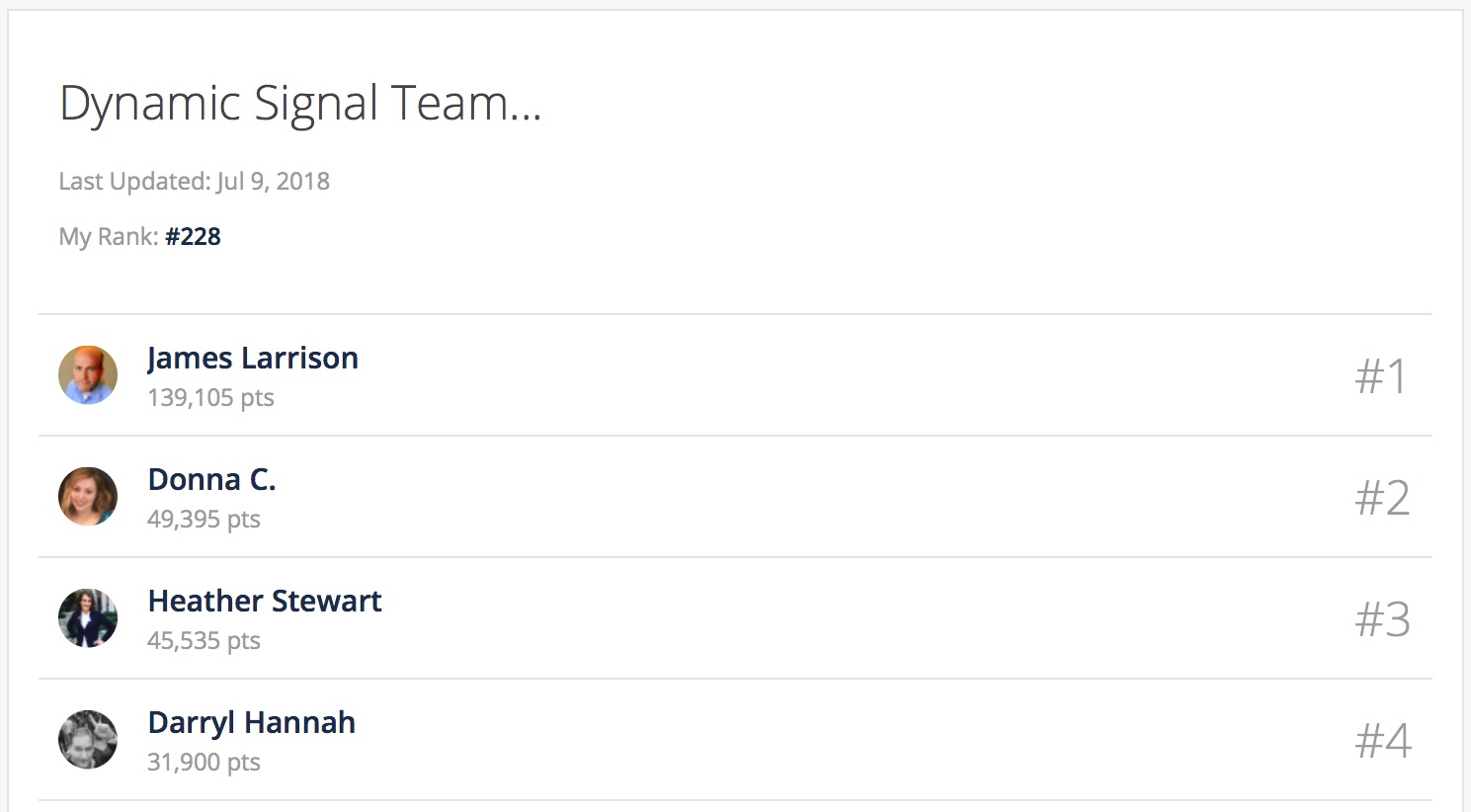Select the 49,395 pts score text
This screenshot has width=1471, height=812.
point(204,520)
